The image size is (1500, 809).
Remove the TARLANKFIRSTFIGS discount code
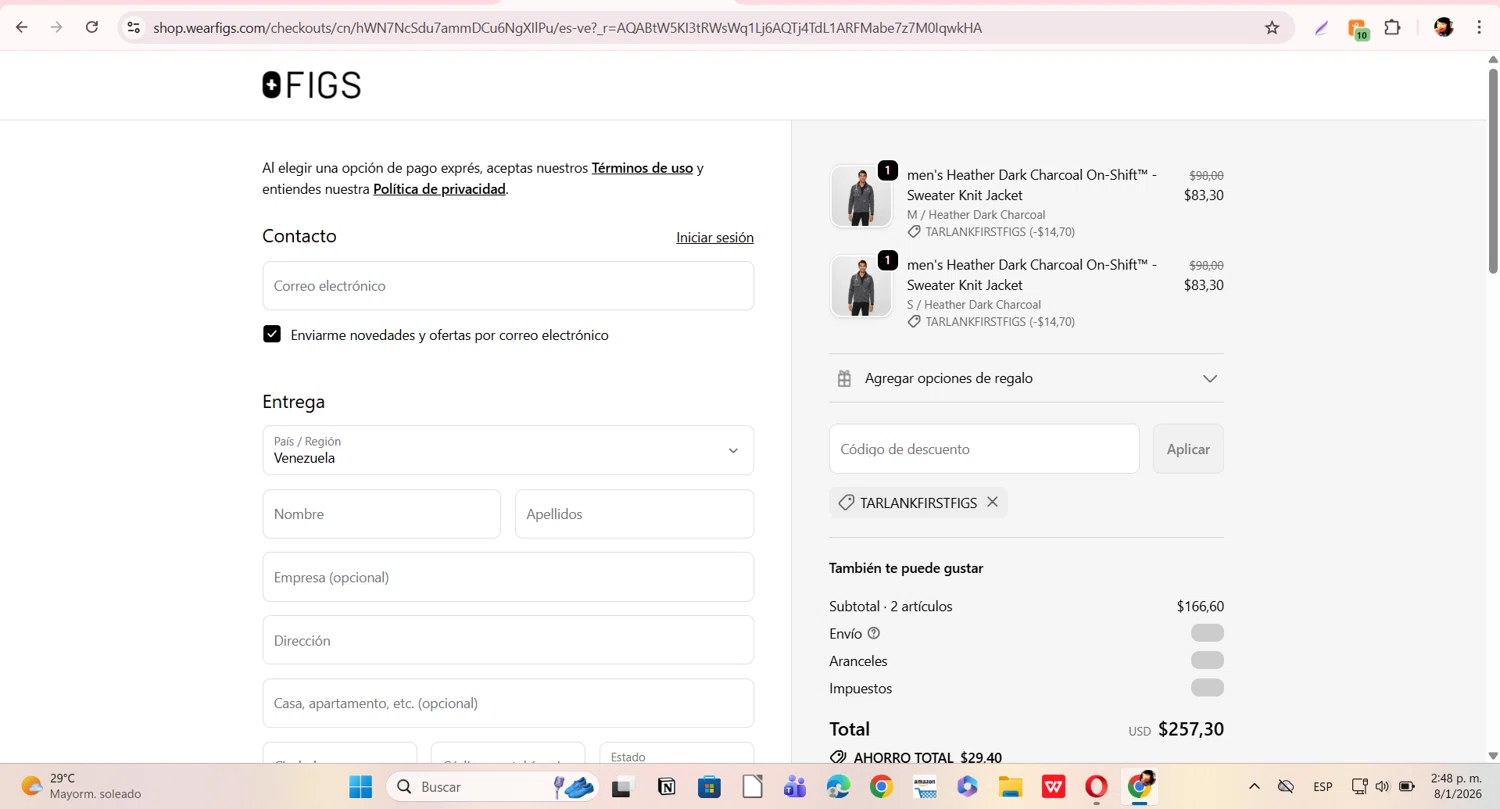point(992,502)
